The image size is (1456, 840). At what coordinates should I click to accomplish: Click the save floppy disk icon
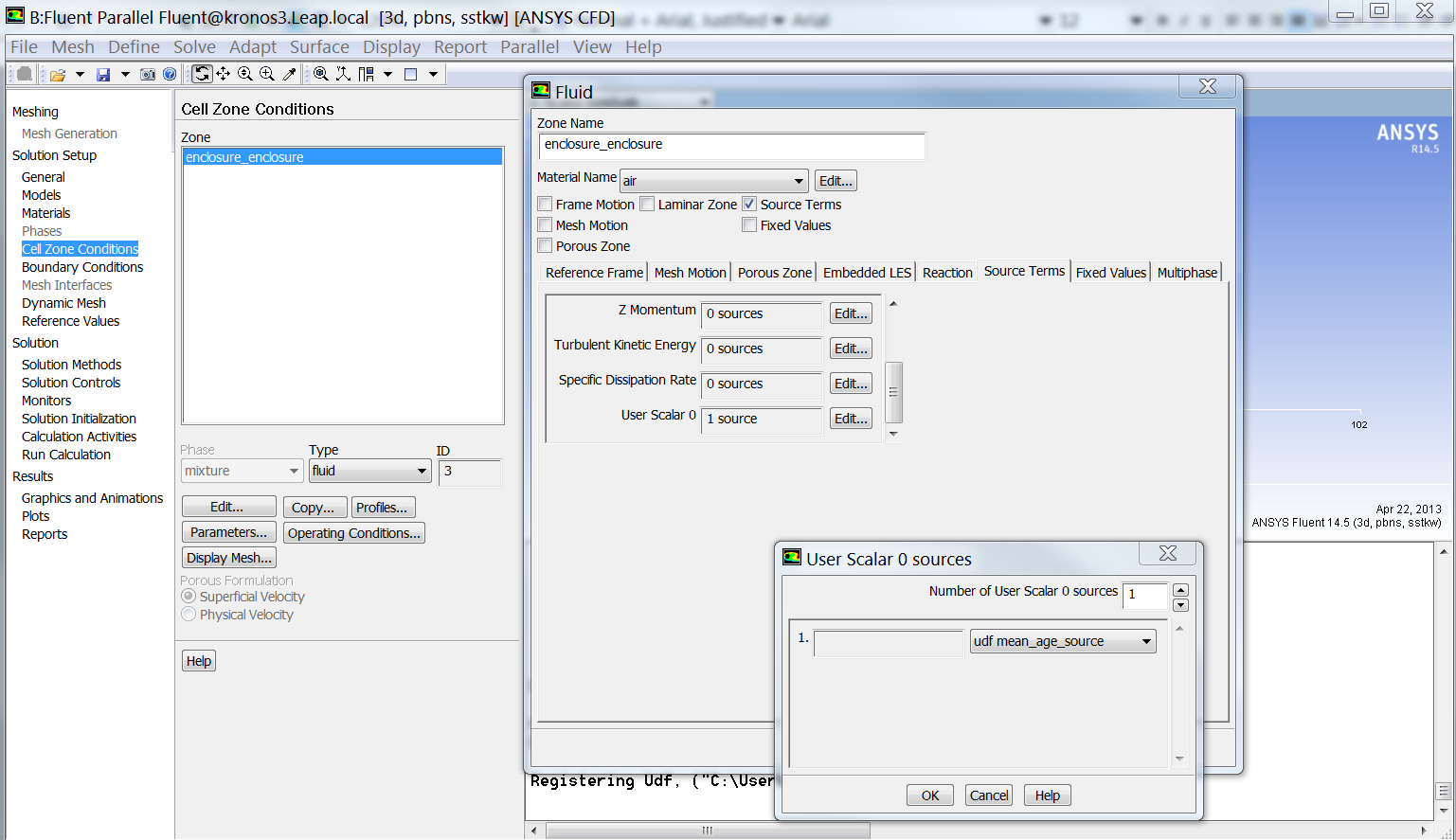[x=103, y=74]
